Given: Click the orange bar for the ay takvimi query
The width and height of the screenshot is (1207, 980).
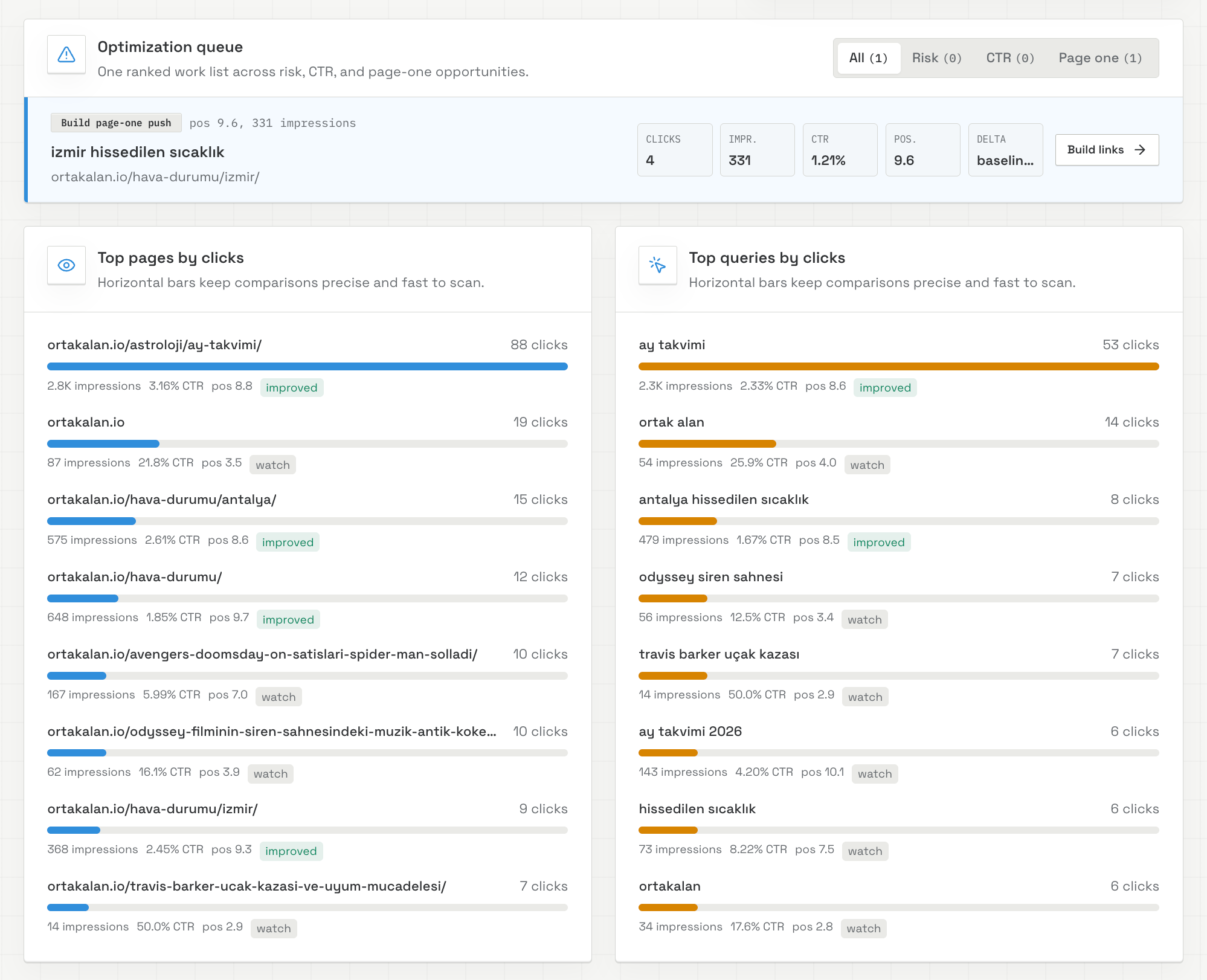Looking at the screenshot, I should (899, 366).
